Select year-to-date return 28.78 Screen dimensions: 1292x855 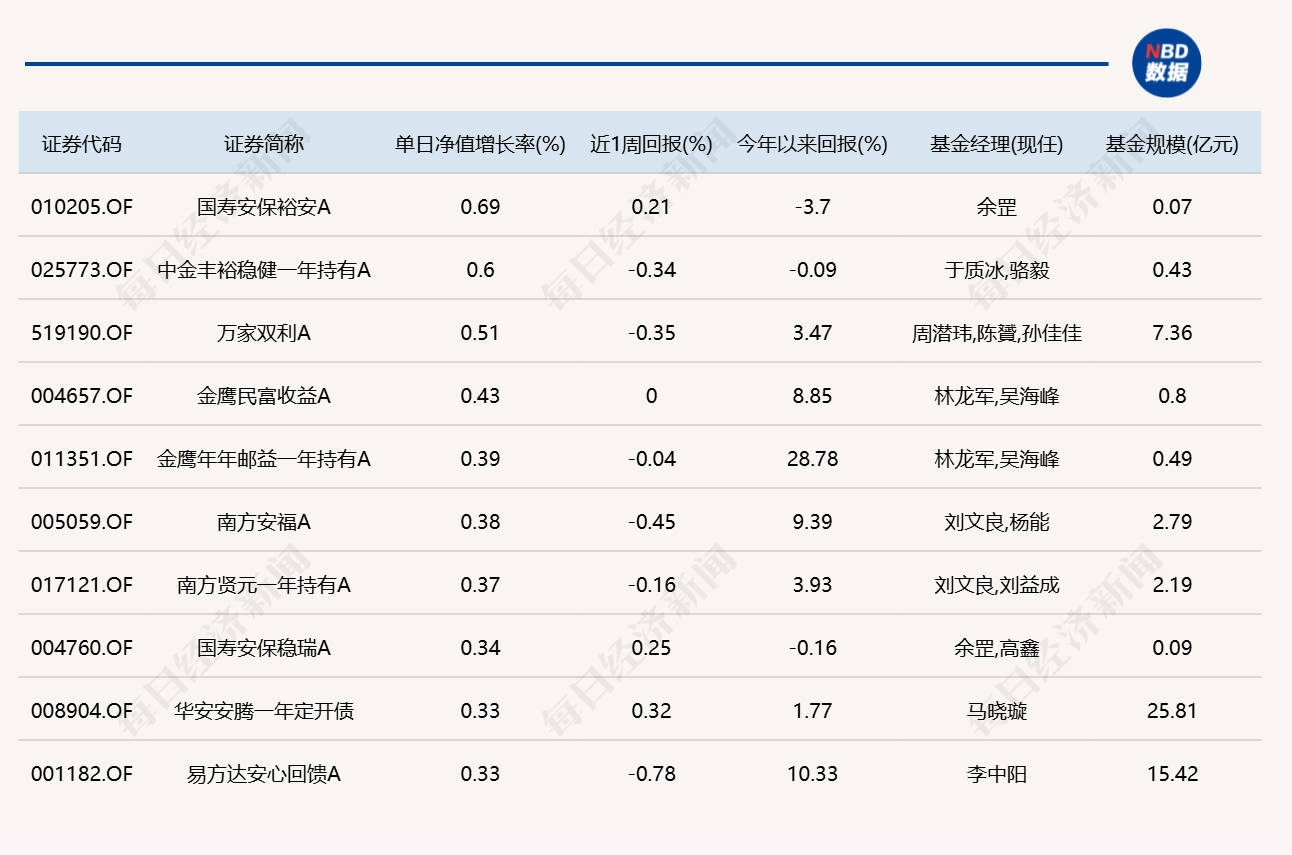(x=812, y=459)
